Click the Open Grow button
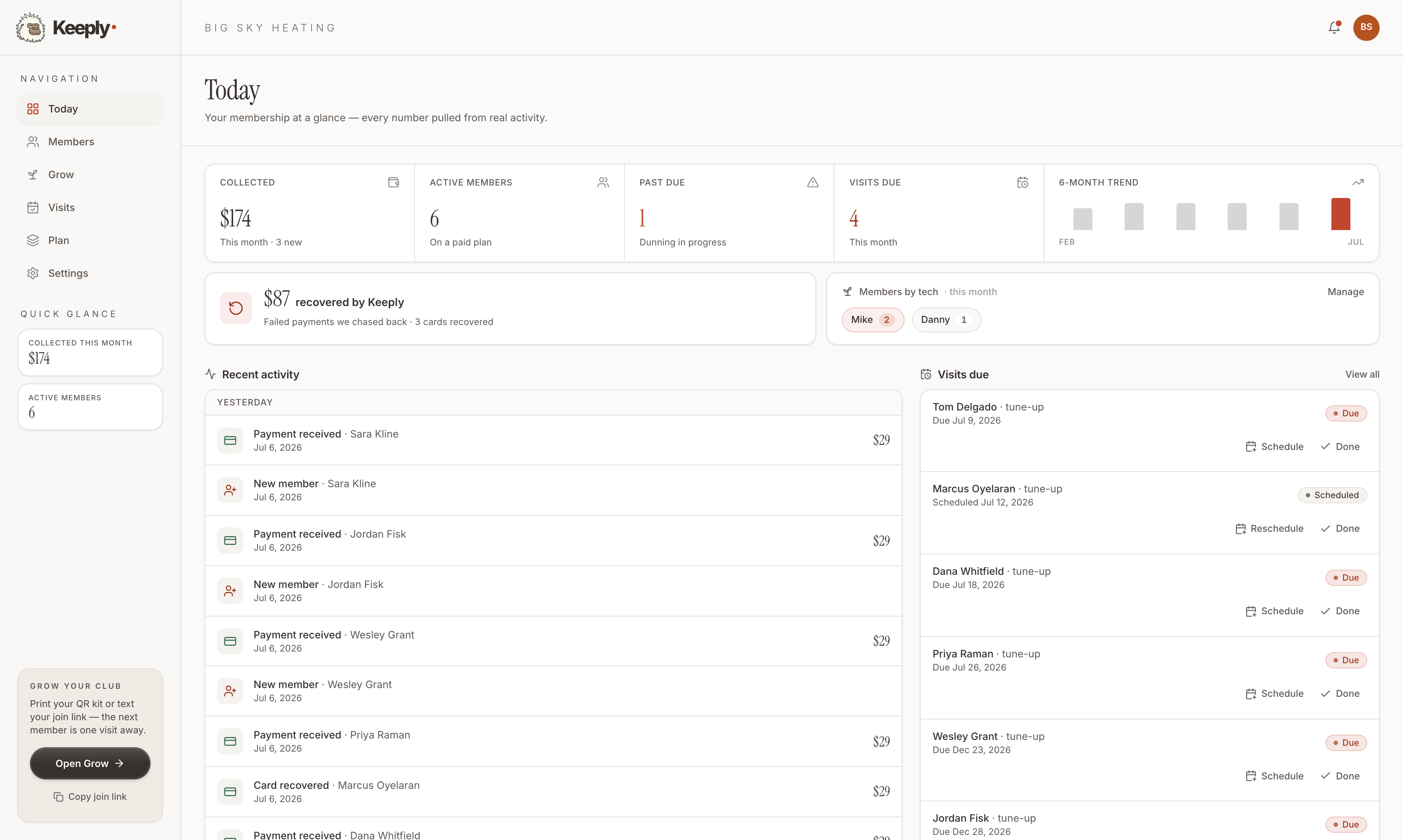 (90, 763)
